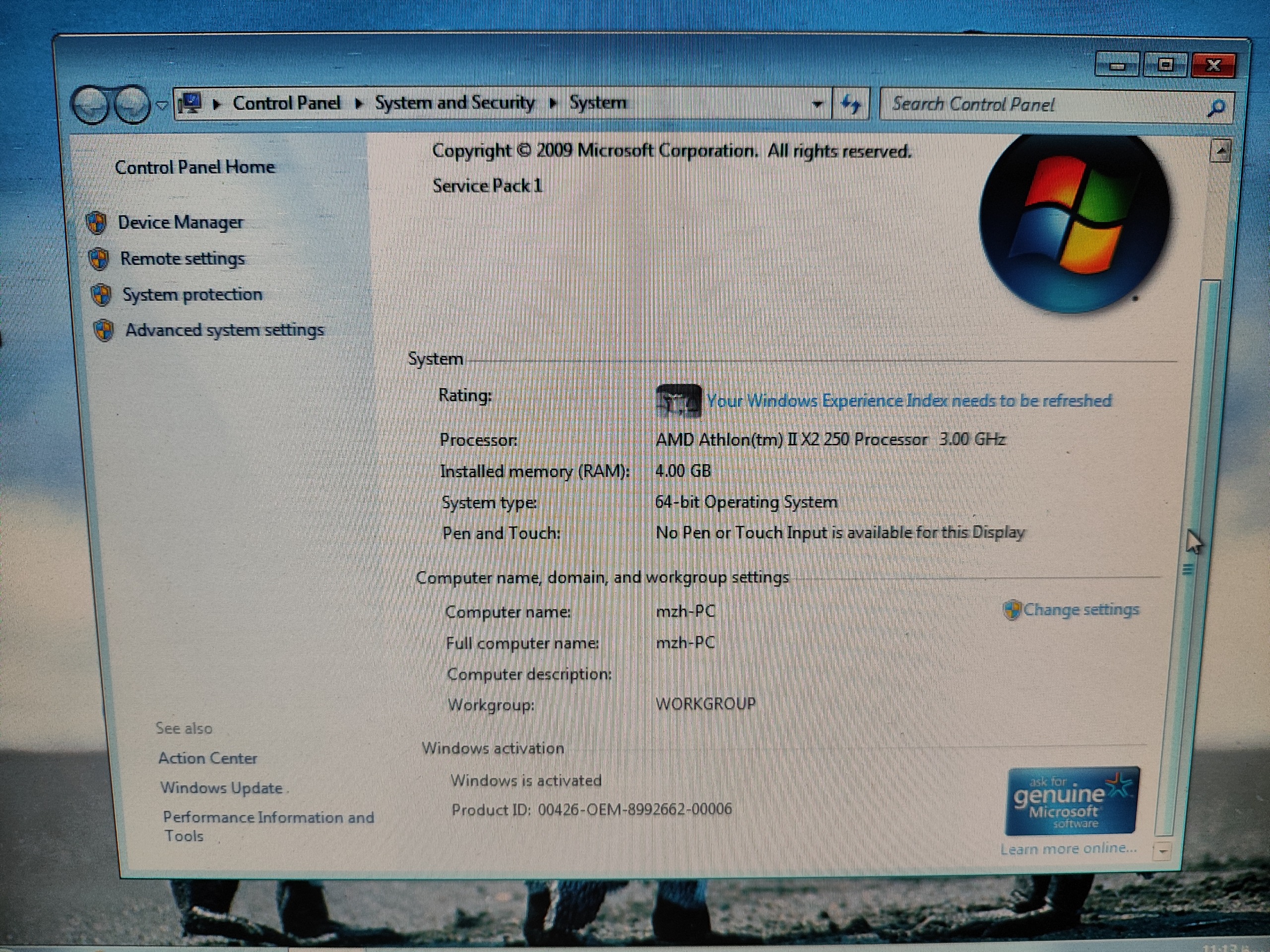Open the recent pages dropdown arrow
Viewport: 1270px width, 952px height.
pyautogui.click(x=162, y=105)
